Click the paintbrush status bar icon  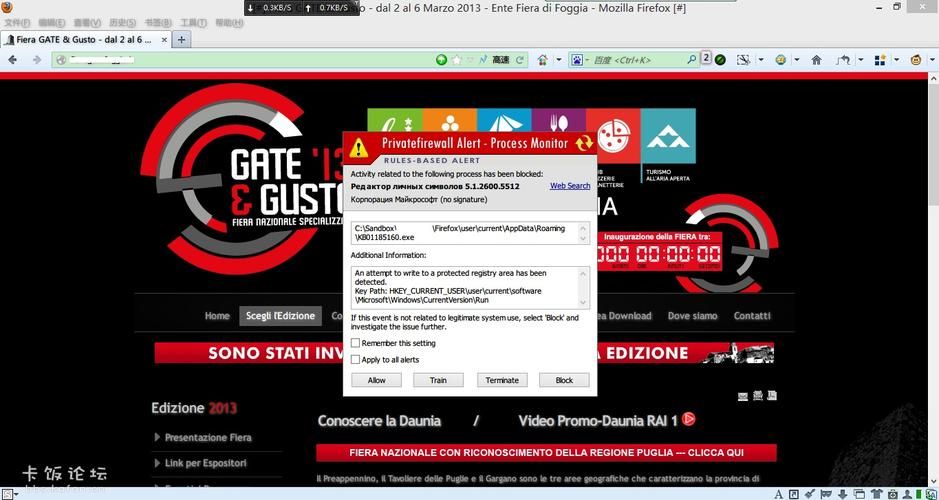(811, 494)
